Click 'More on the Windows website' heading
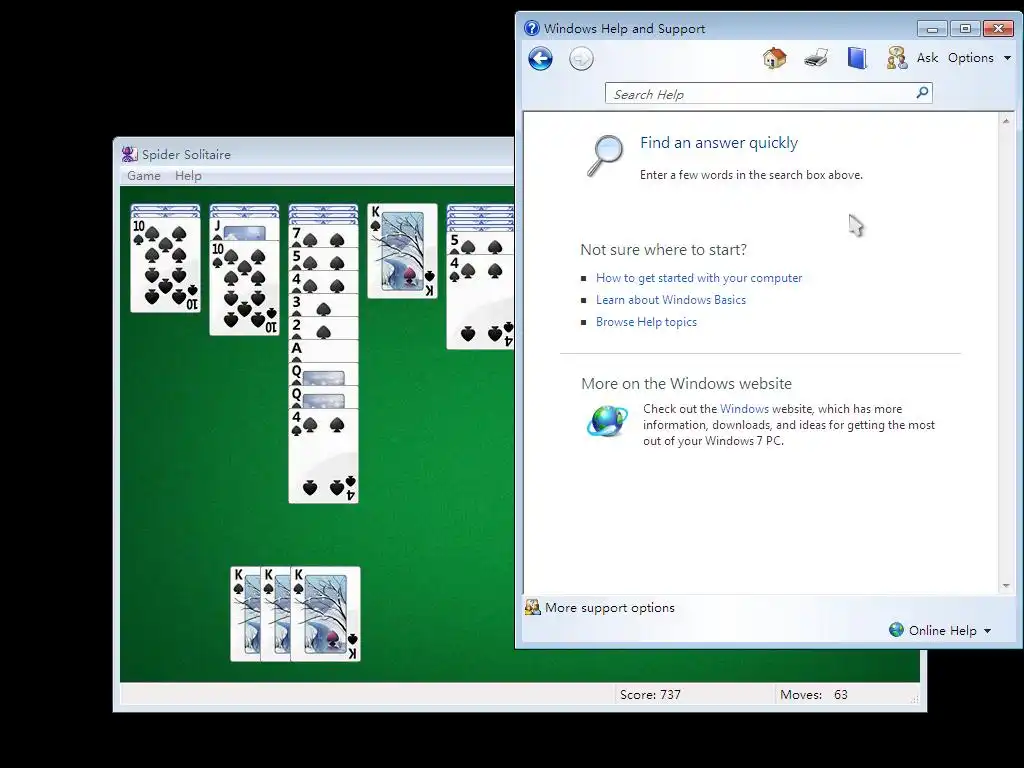 (686, 383)
